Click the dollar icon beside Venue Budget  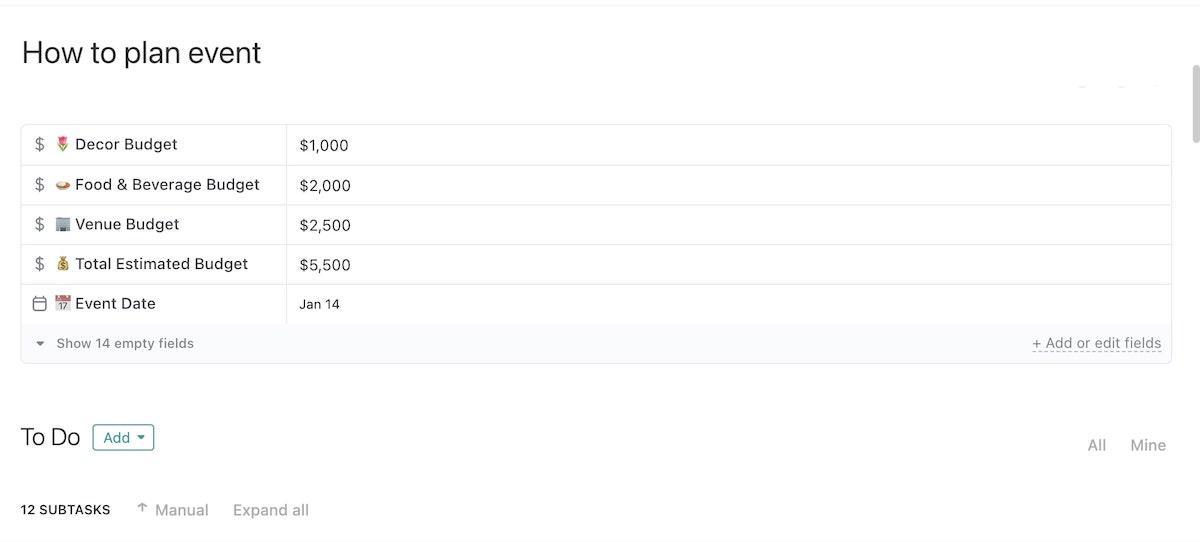pos(40,224)
